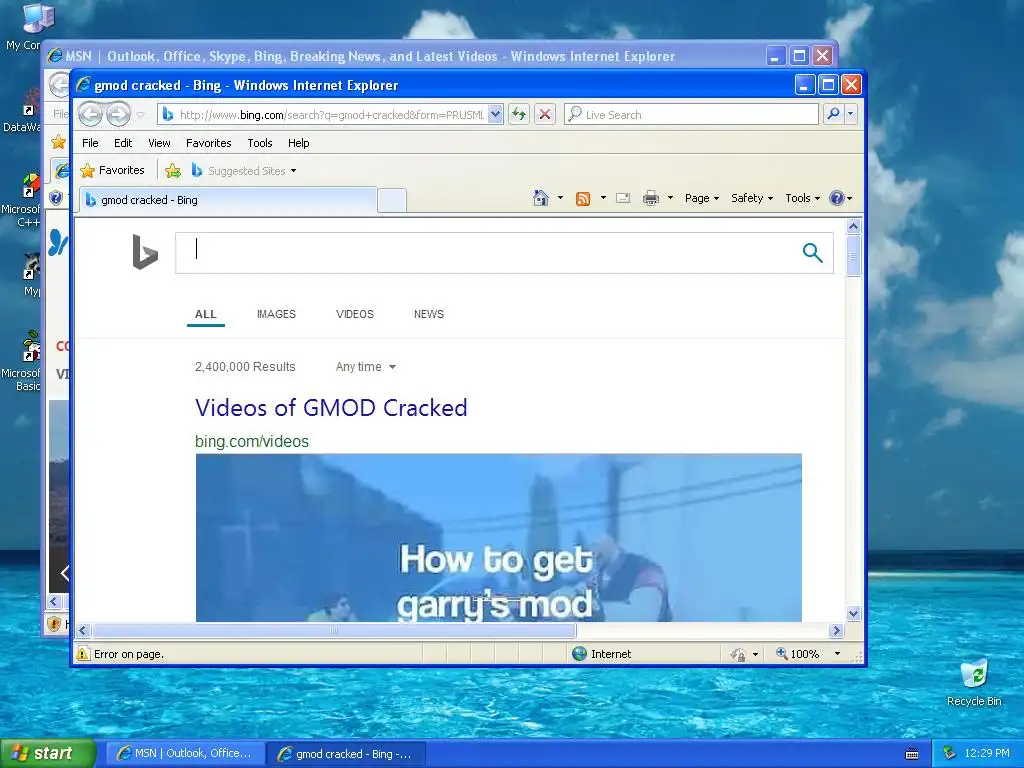Open the Page command bar menu

701,198
